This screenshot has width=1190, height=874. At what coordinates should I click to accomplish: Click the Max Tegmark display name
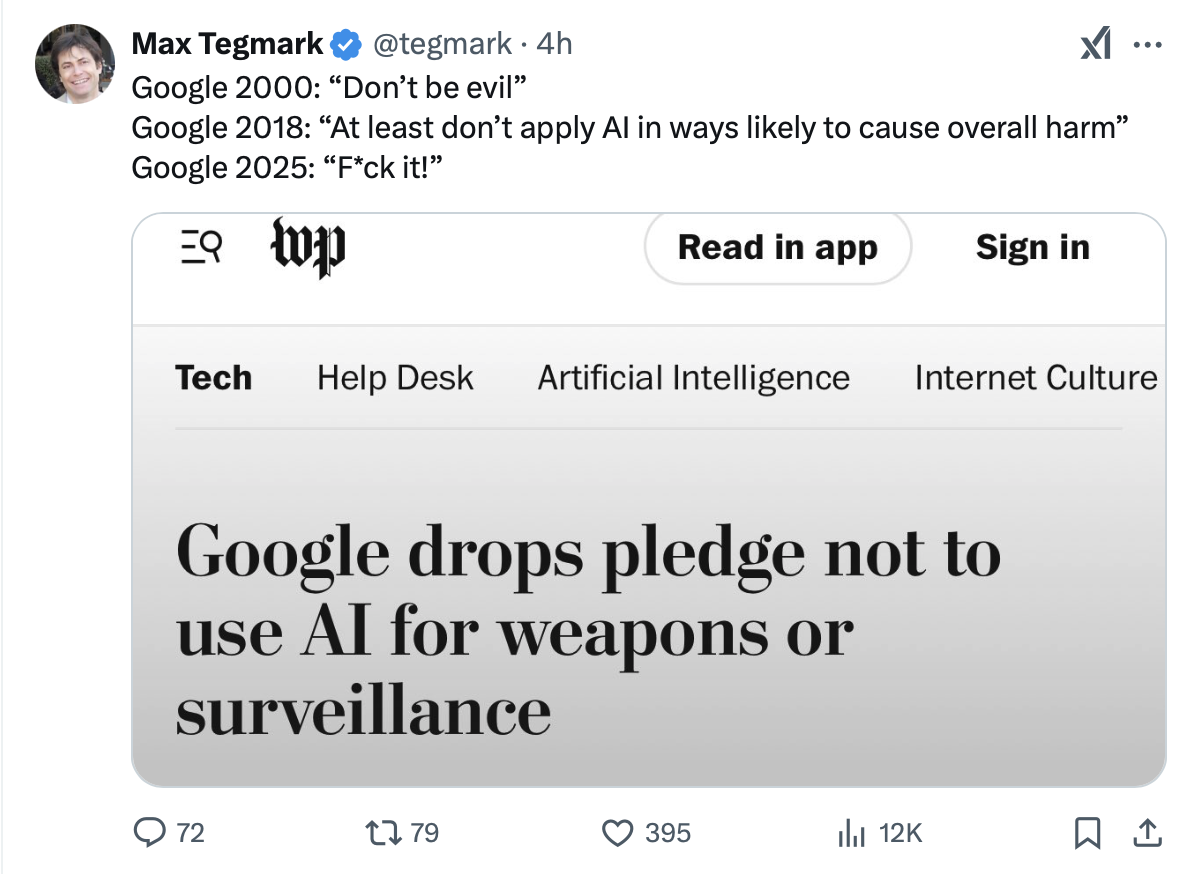point(228,44)
